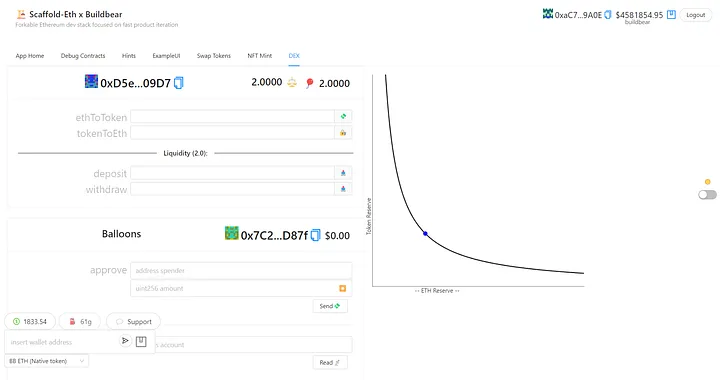Viewport: 720px width, 380px height.
Task: Open the wallet icon beside the $4581854.95 balance
Action: [x=671, y=15]
